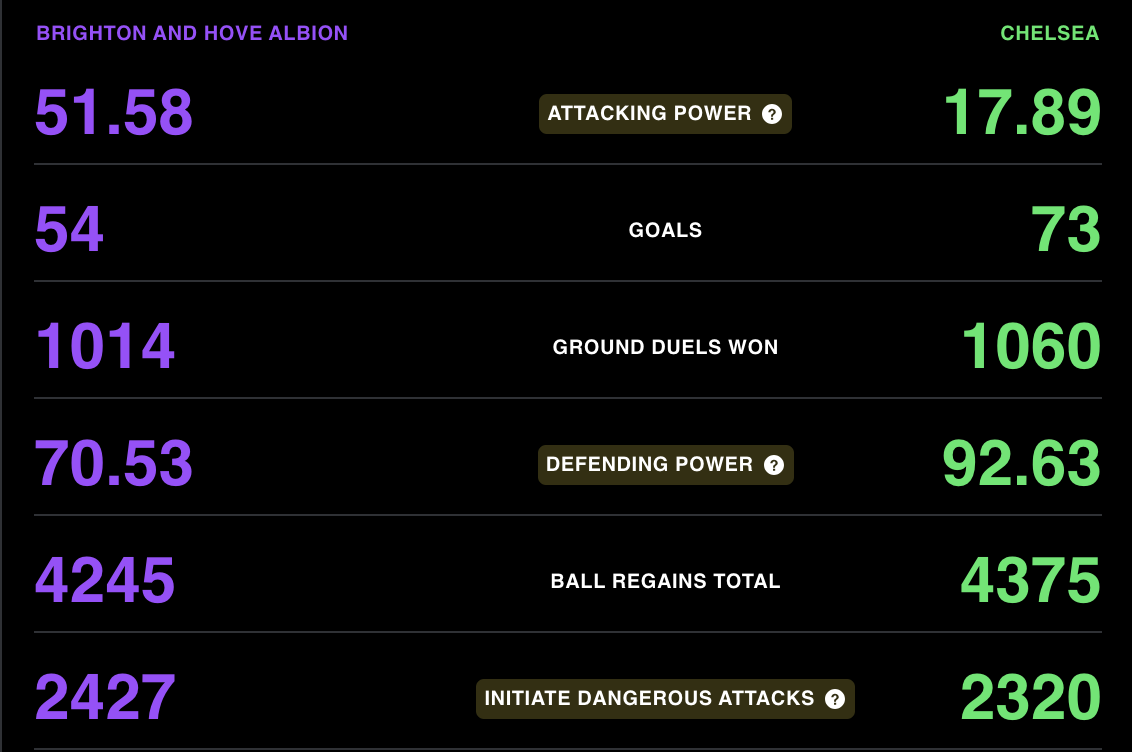Select Chelsea's defending power value 92.63
Screen dimensions: 1132x752
tap(1022, 463)
